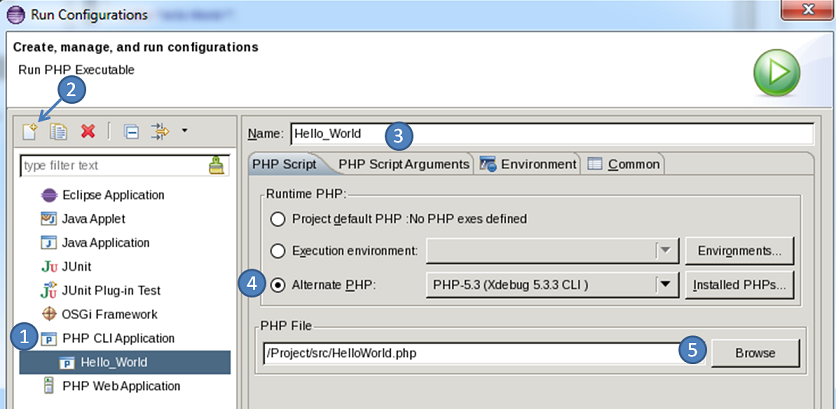
Task: Click the Eclipse Application purple sphere icon
Action: point(49,195)
